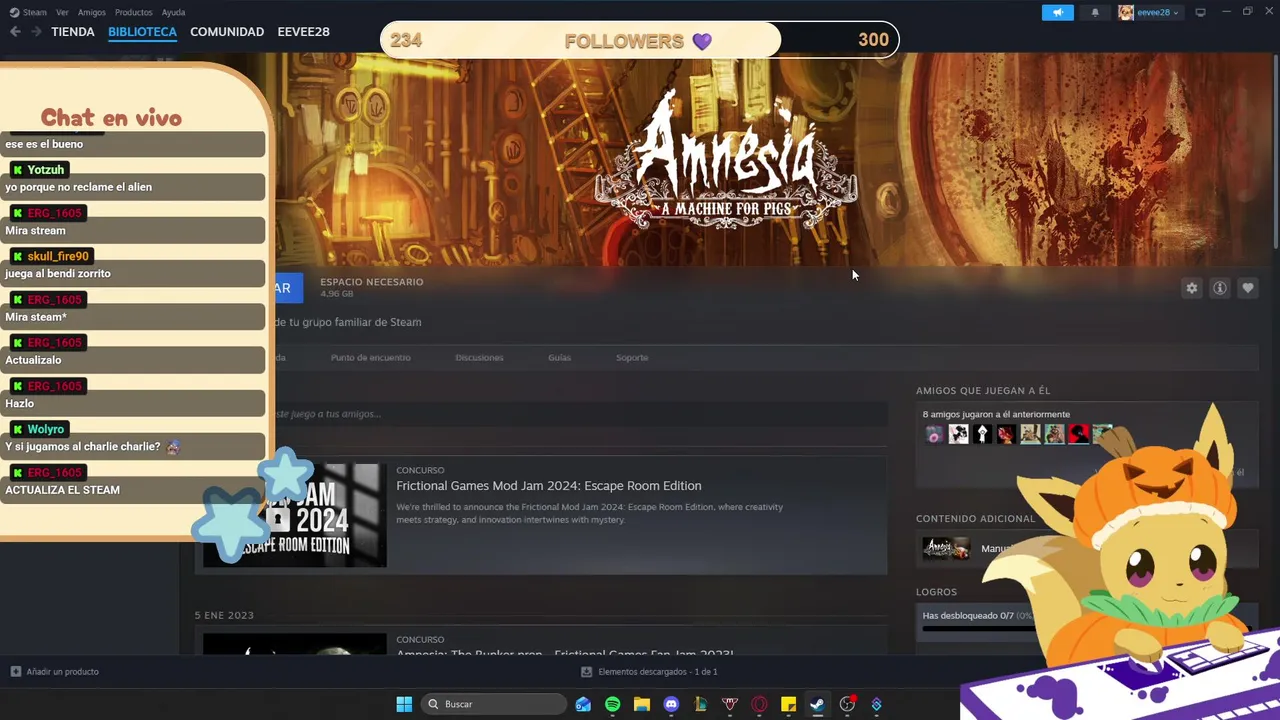Open the CONTENIDO ADICIONAL section
The image size is (1280, 720).
[975, 518]
